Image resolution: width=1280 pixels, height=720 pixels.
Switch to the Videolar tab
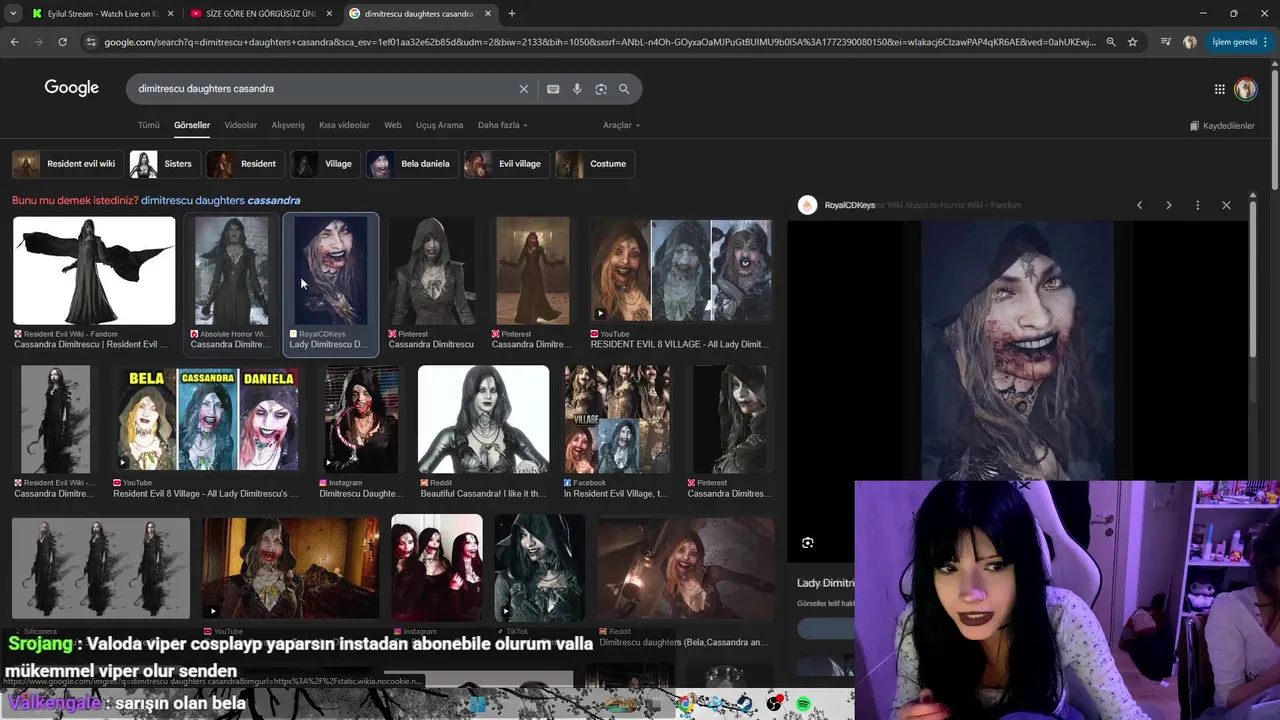pos(241,125)
